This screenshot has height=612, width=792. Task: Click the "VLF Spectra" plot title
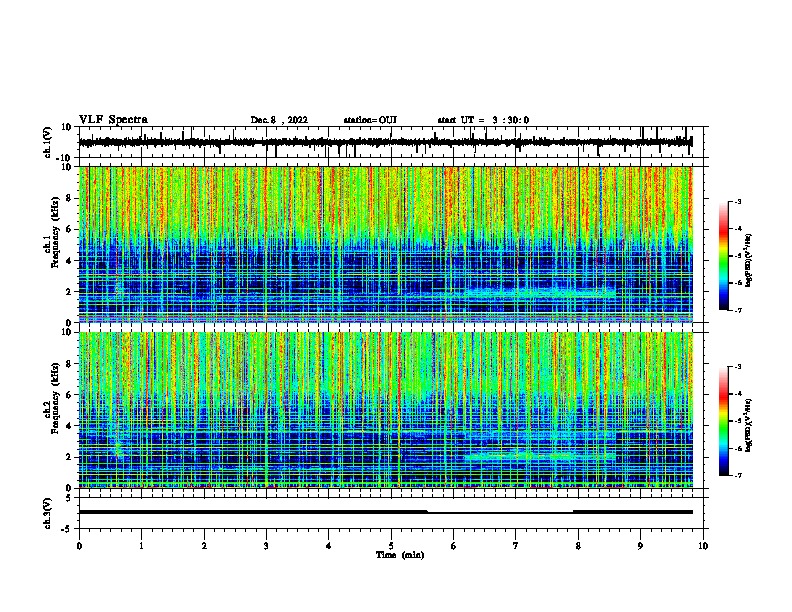pos(113,119)
